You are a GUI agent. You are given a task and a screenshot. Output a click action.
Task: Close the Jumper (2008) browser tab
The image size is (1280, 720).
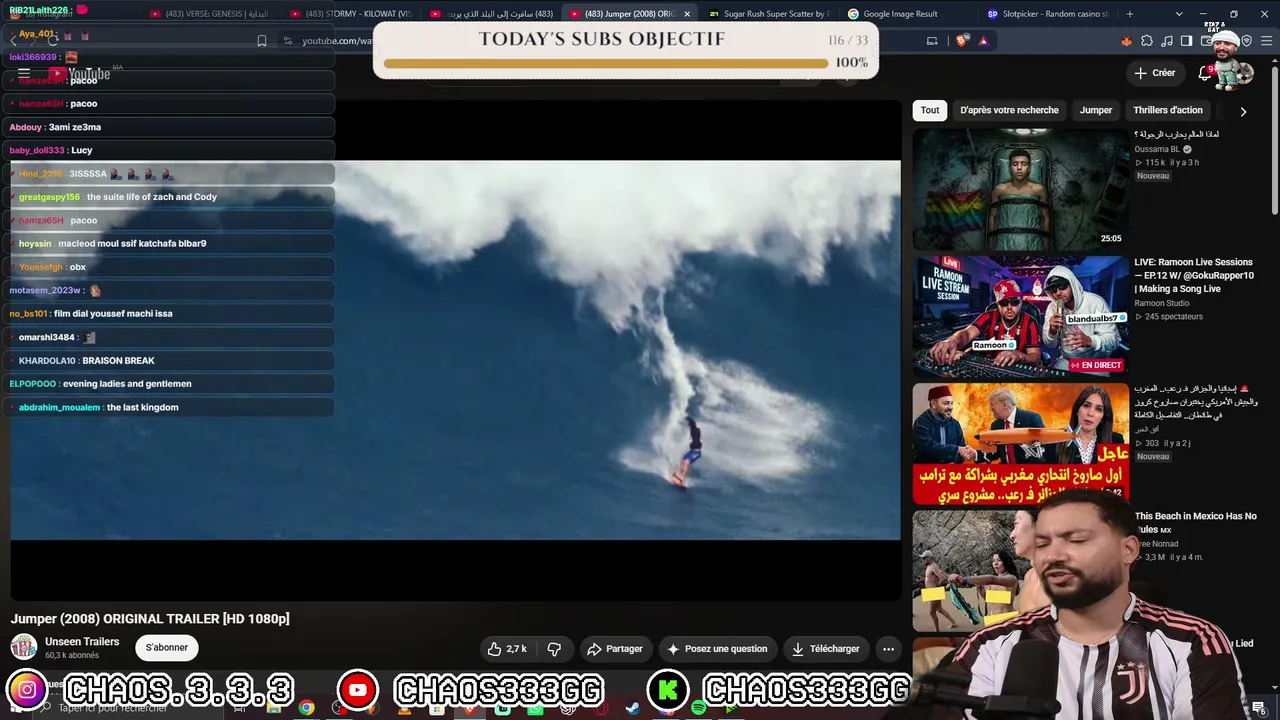tap(687, 14)
